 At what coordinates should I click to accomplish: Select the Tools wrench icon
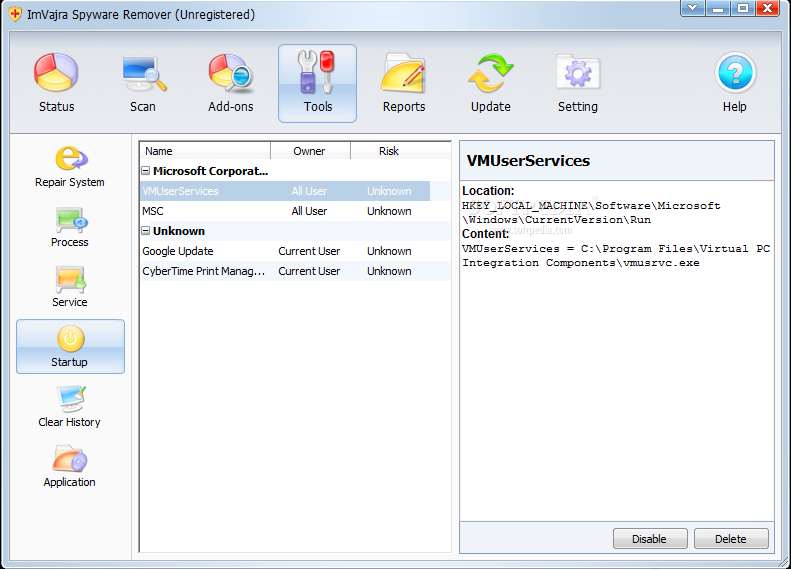coord(317,72)
